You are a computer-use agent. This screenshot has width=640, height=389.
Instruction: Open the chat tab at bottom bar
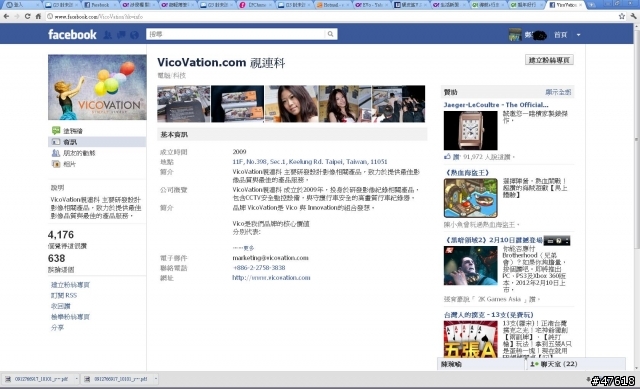click(x=481, y=364)
